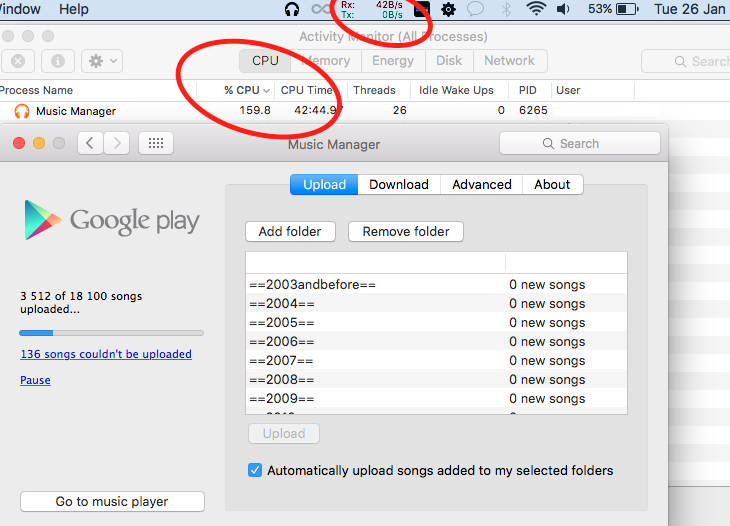Switch to the Network tab
This screenshot has width=730, height=526.
point(509,61)
